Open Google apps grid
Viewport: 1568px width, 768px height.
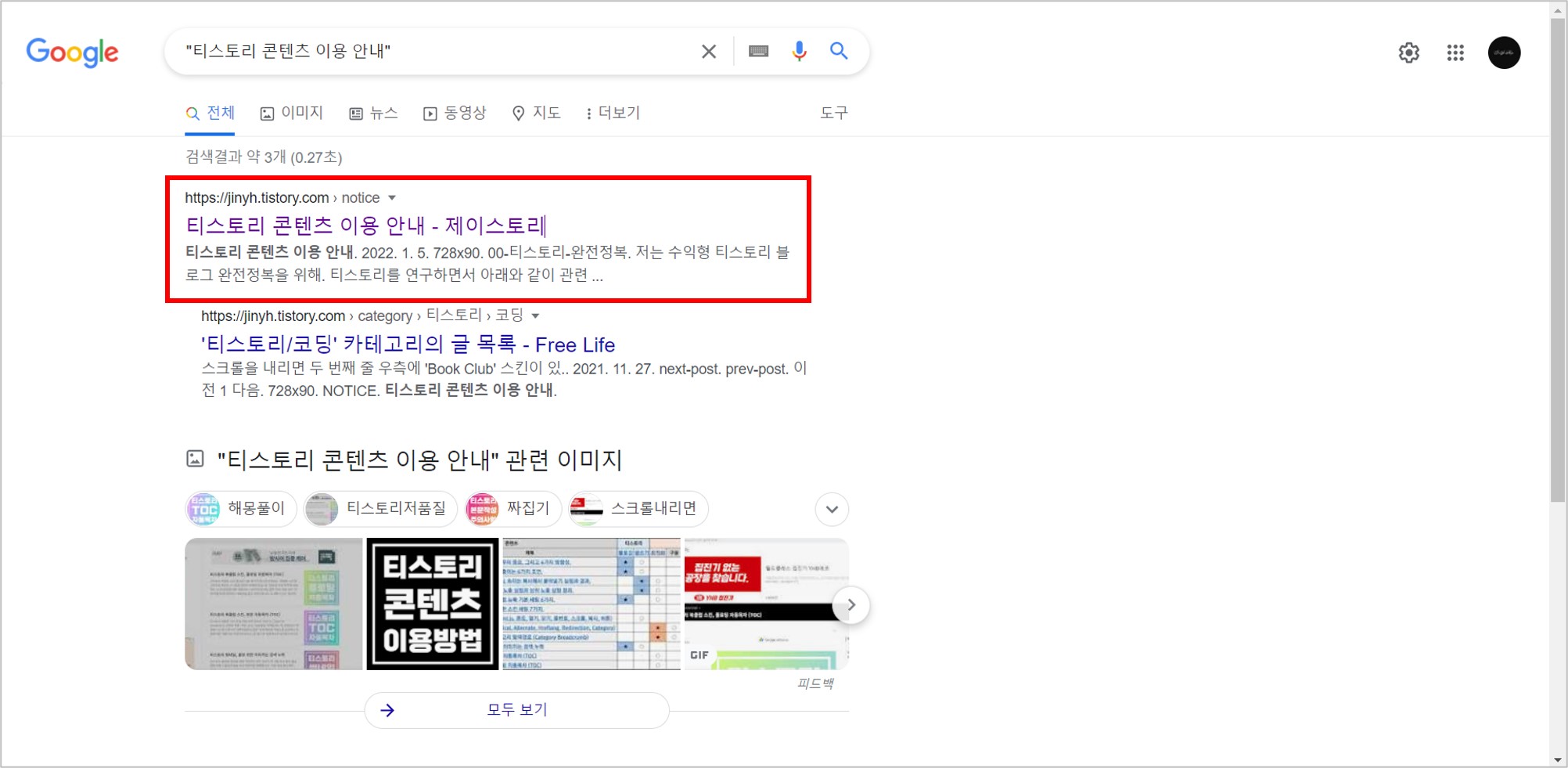tap(1455, 52)
